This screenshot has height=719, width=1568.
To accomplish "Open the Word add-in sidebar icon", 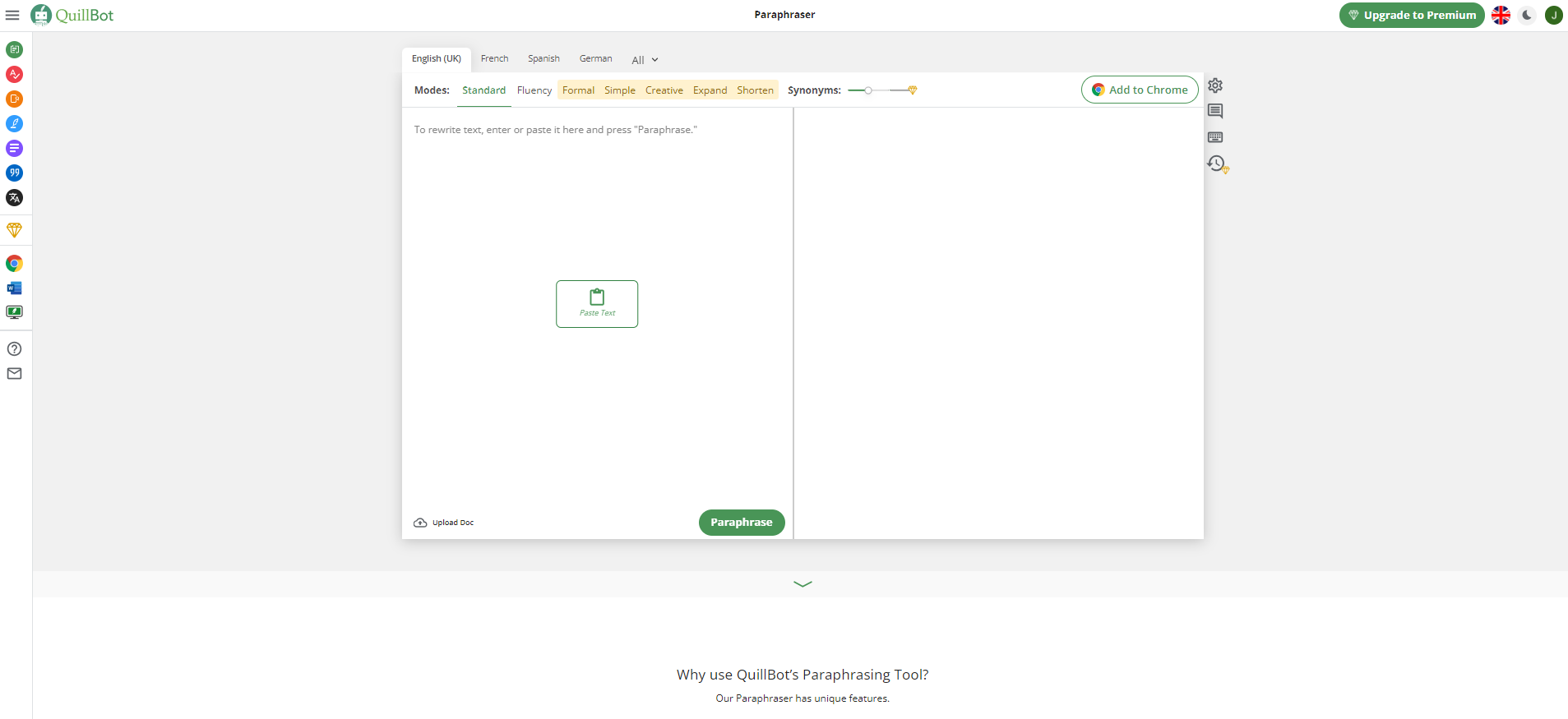I will click(14, 288).
